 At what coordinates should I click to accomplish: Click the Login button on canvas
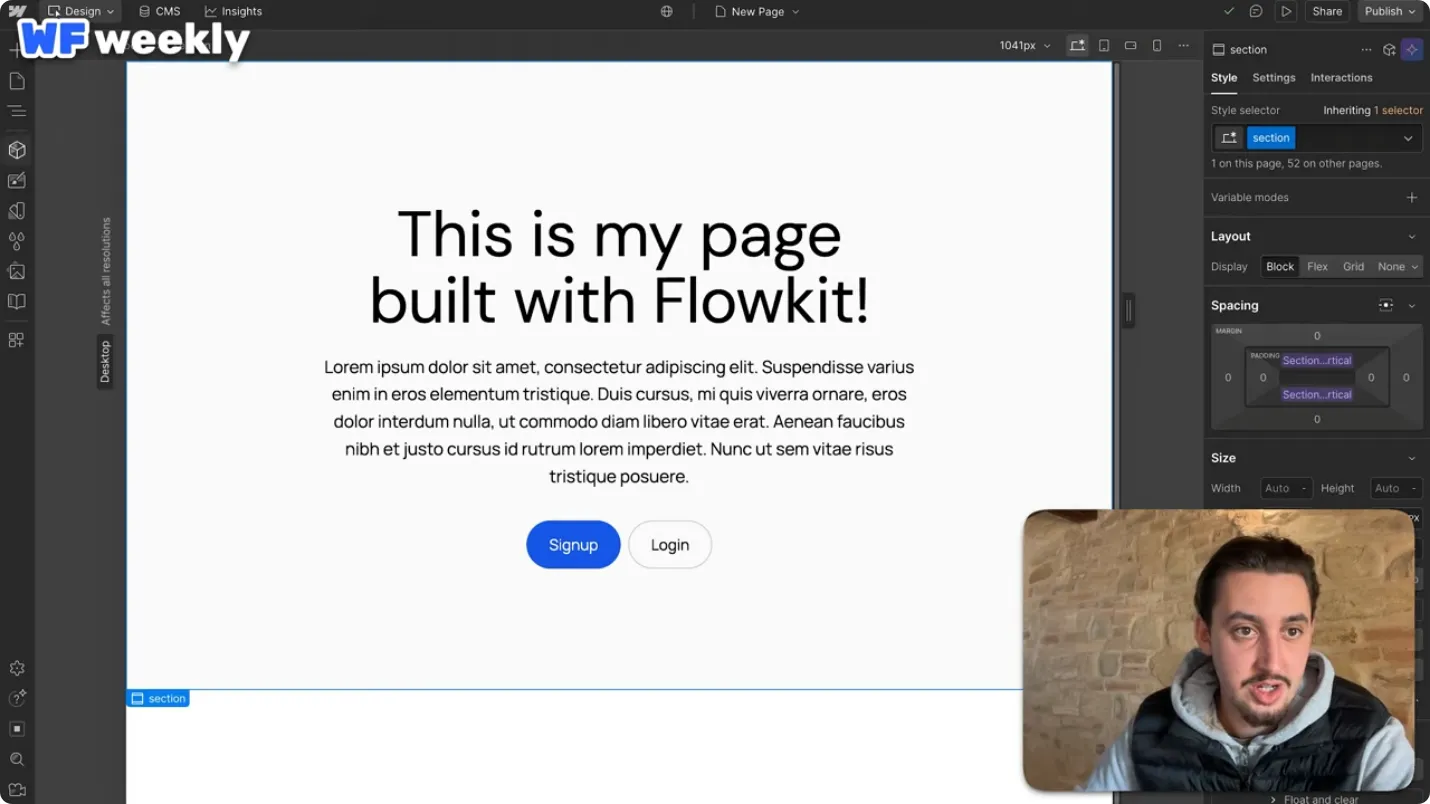click(670, 545)
